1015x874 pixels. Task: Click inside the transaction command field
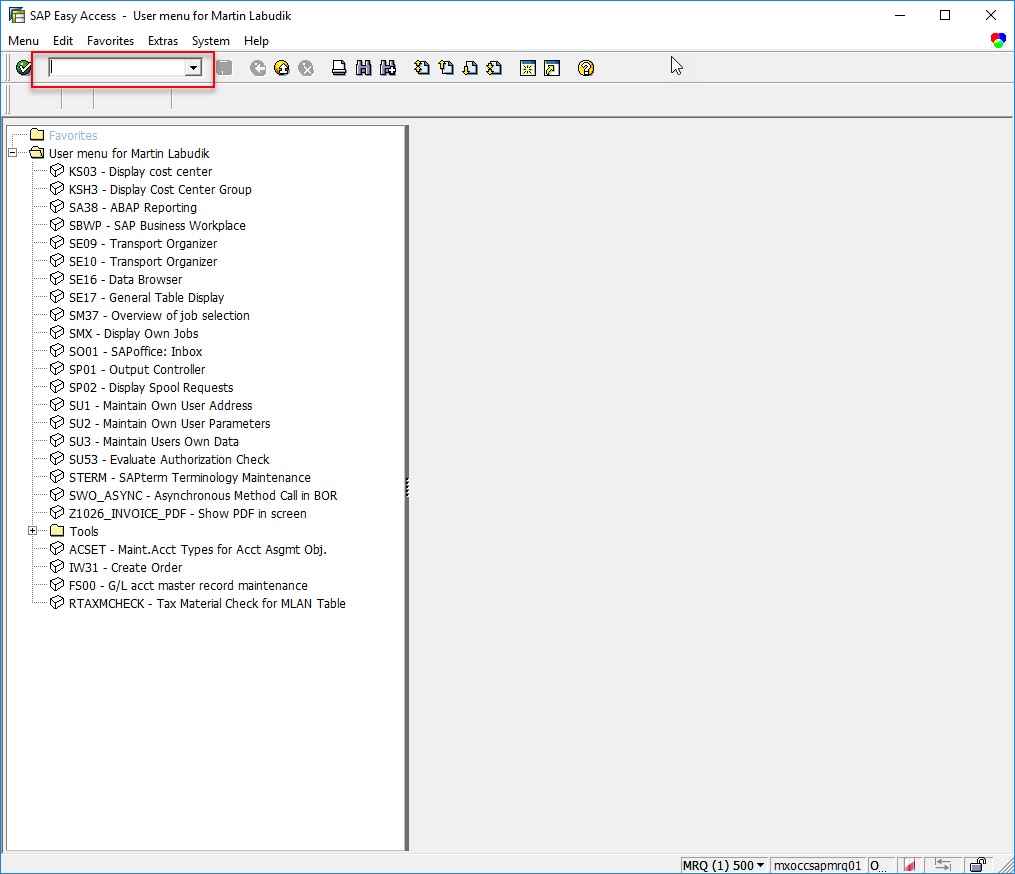[117, 67]
